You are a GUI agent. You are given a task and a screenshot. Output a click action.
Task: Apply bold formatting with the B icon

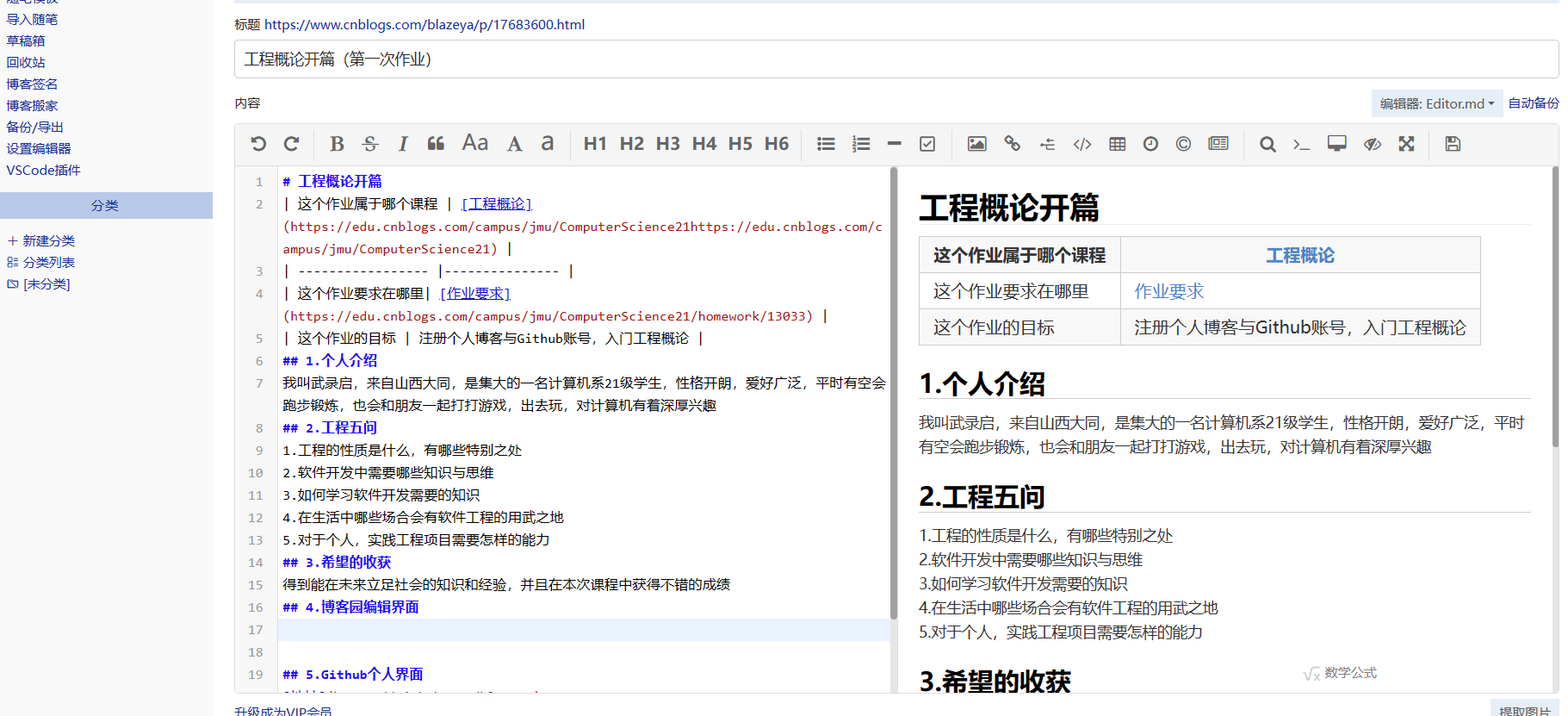pos(337,144)
